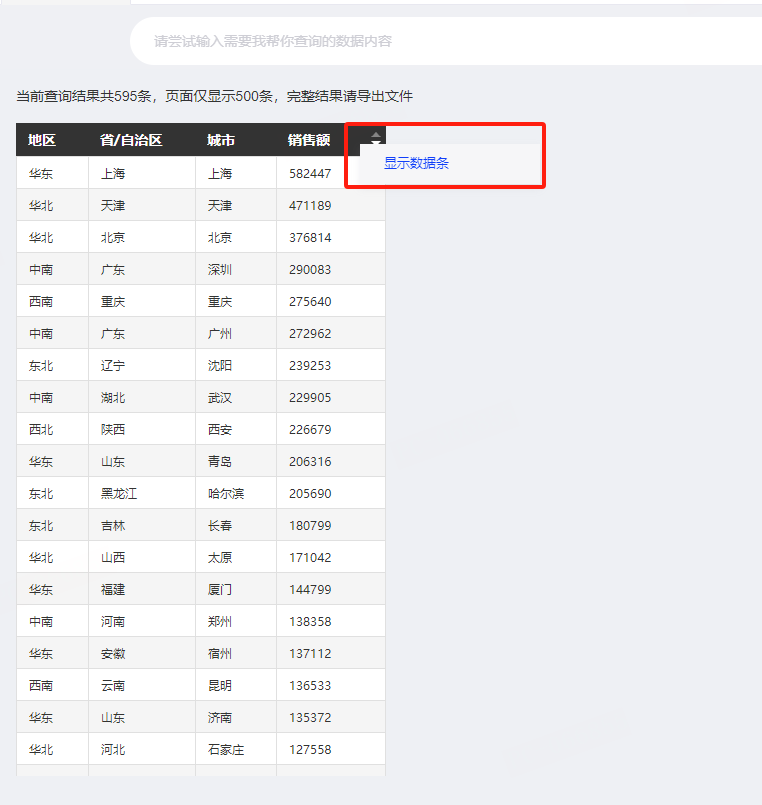The image size is (762, 805).
Task: Click the sort arrows icon beside 销售额
Action: pyautogui.click(x=375, y=139)
